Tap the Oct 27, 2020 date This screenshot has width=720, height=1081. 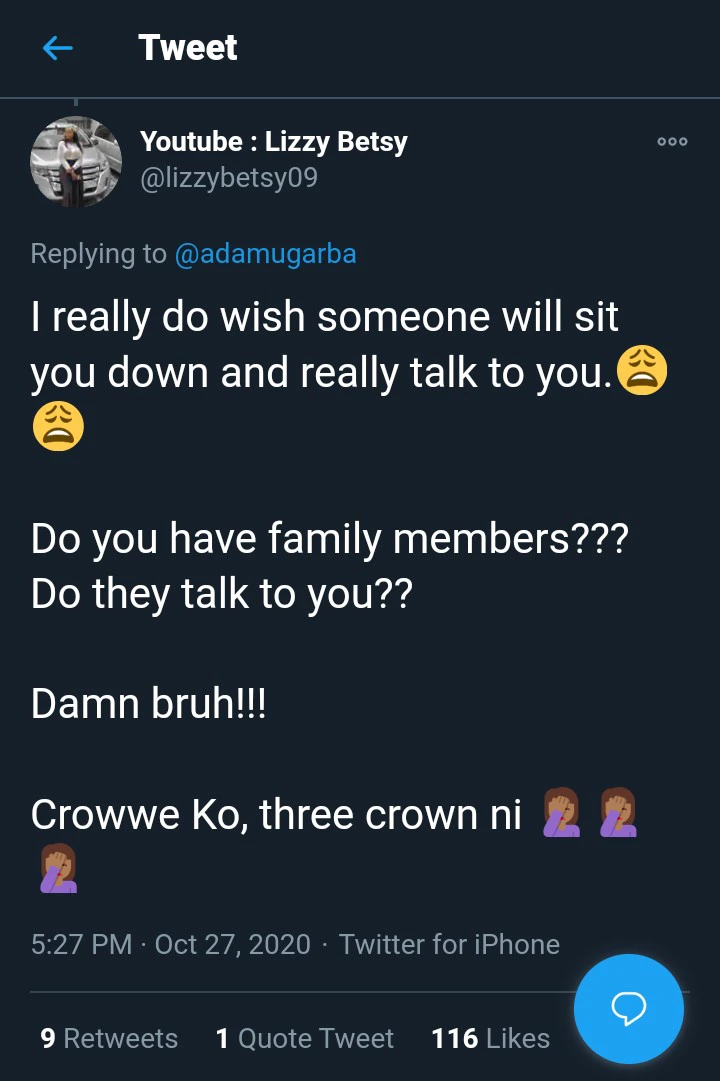click(x=233, y=944)
